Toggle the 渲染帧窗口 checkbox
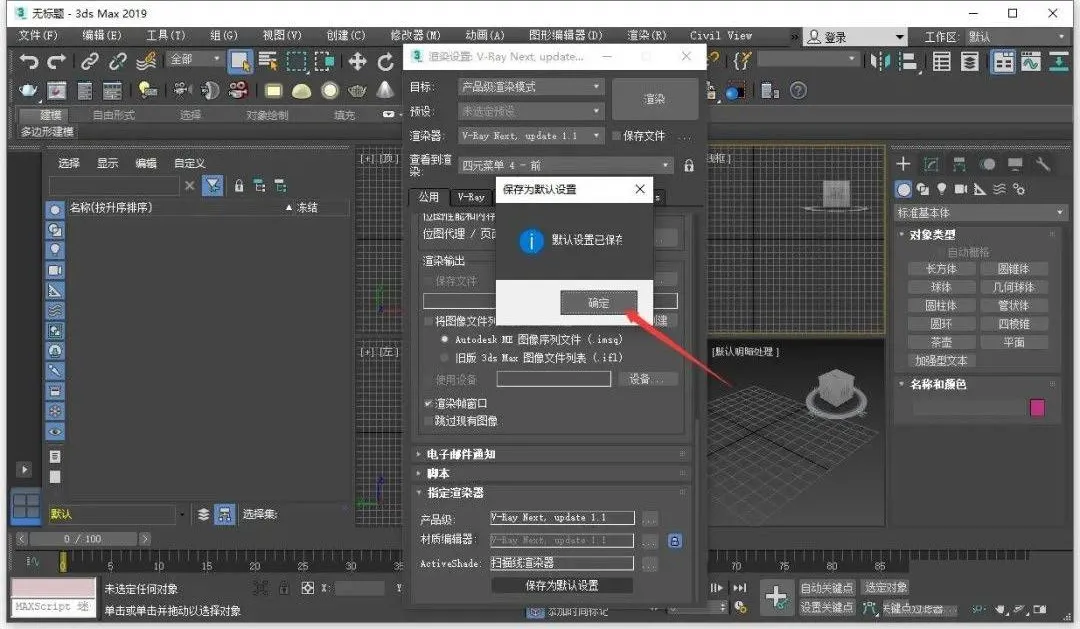Viewport: 1080px width, 629px height. tap(428, 404)
